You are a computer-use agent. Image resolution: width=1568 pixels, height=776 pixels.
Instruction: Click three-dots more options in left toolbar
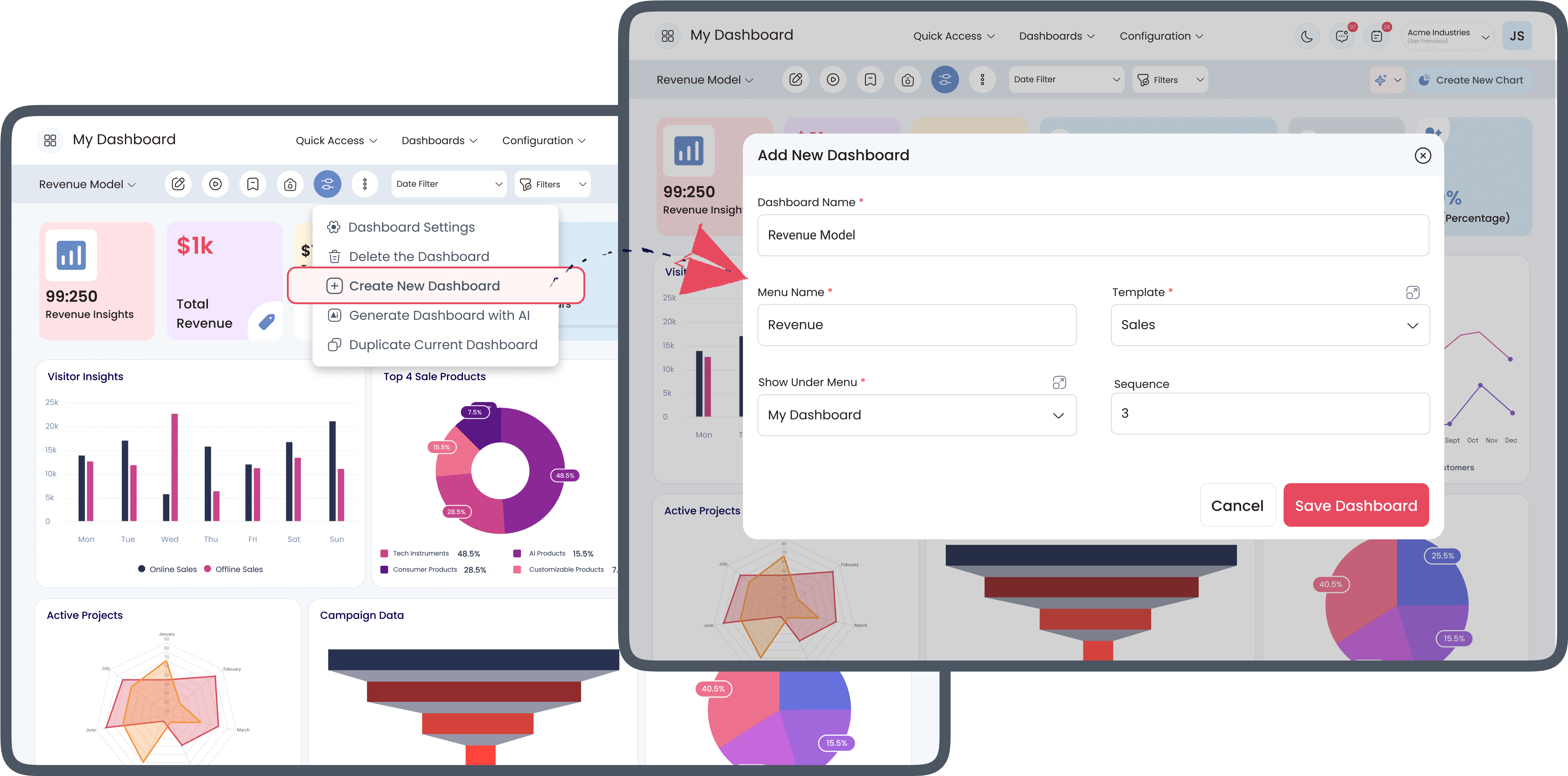(x=365, y=184)
